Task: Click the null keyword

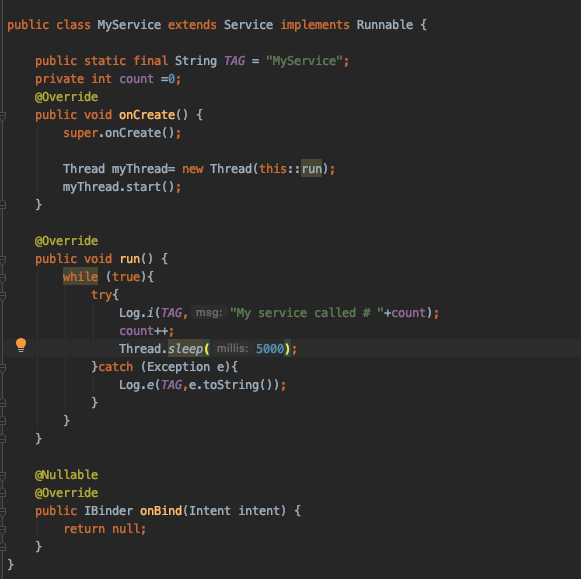Action: click(x=126, y=529)
